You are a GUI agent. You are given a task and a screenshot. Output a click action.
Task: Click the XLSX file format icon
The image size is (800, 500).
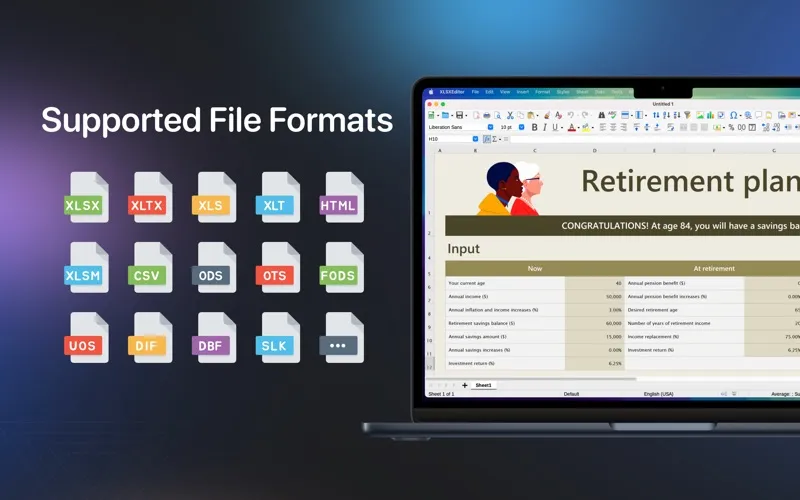point(86,197)
